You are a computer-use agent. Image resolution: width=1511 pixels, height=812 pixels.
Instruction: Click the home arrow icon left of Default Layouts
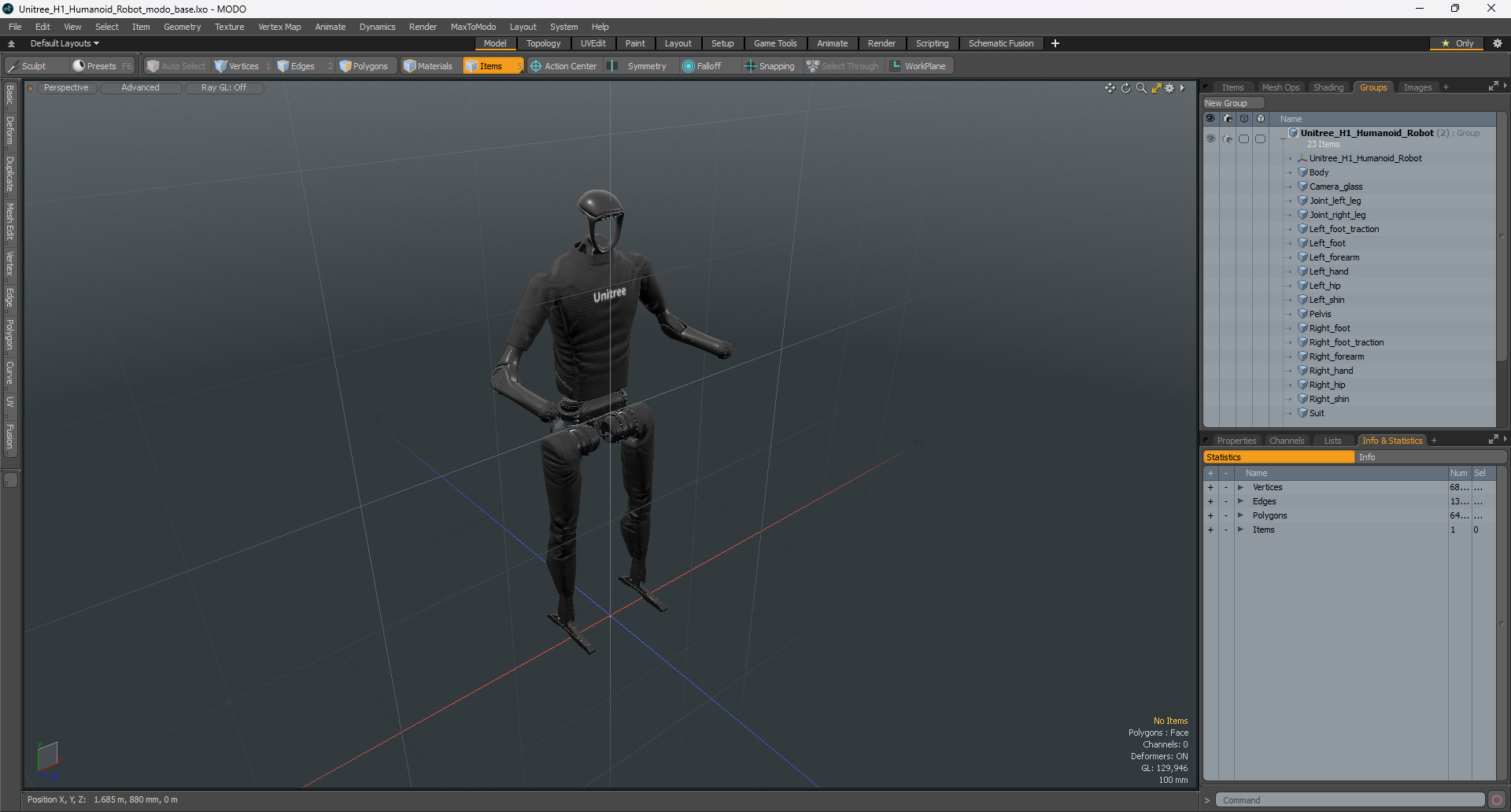pyautogui.click(x=11, y=43)
